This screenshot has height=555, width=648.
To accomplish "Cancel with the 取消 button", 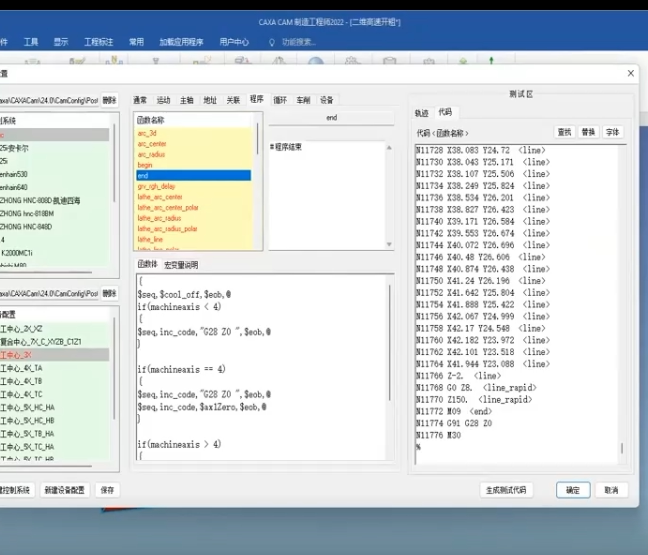I will pyautogui.click(x=611, y=490).
